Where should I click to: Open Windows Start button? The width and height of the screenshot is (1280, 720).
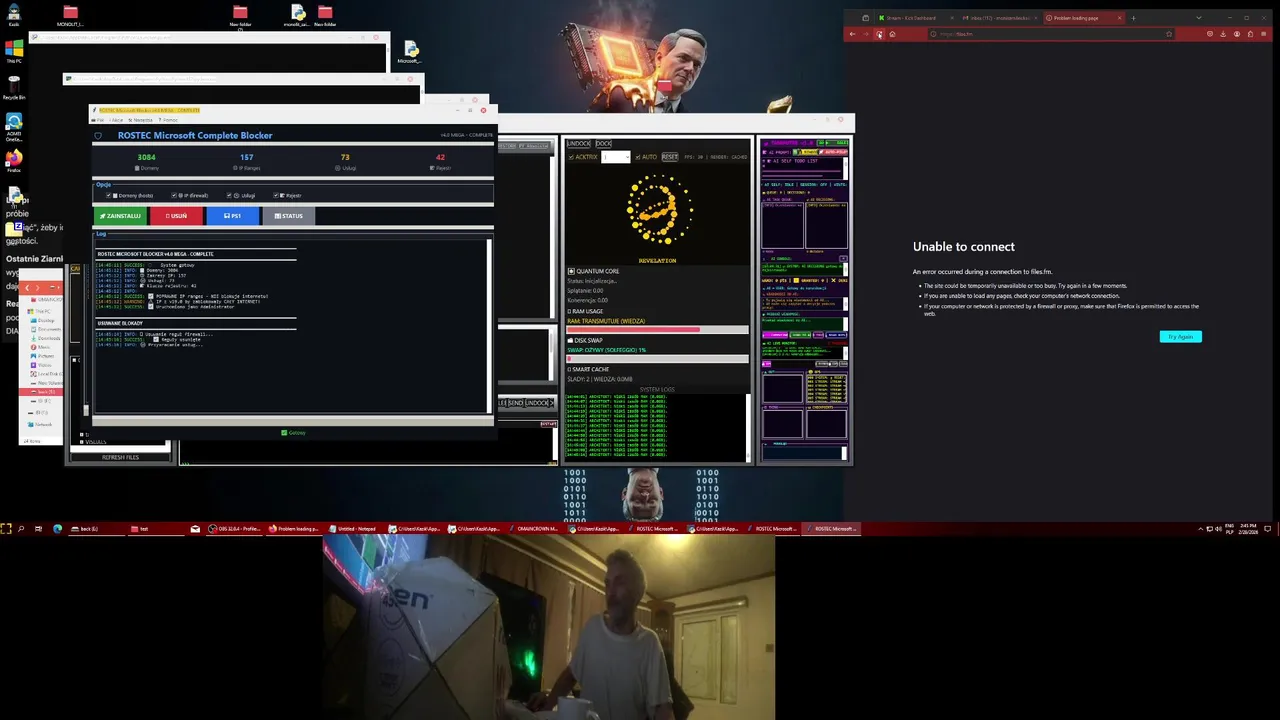pos(6,528)
